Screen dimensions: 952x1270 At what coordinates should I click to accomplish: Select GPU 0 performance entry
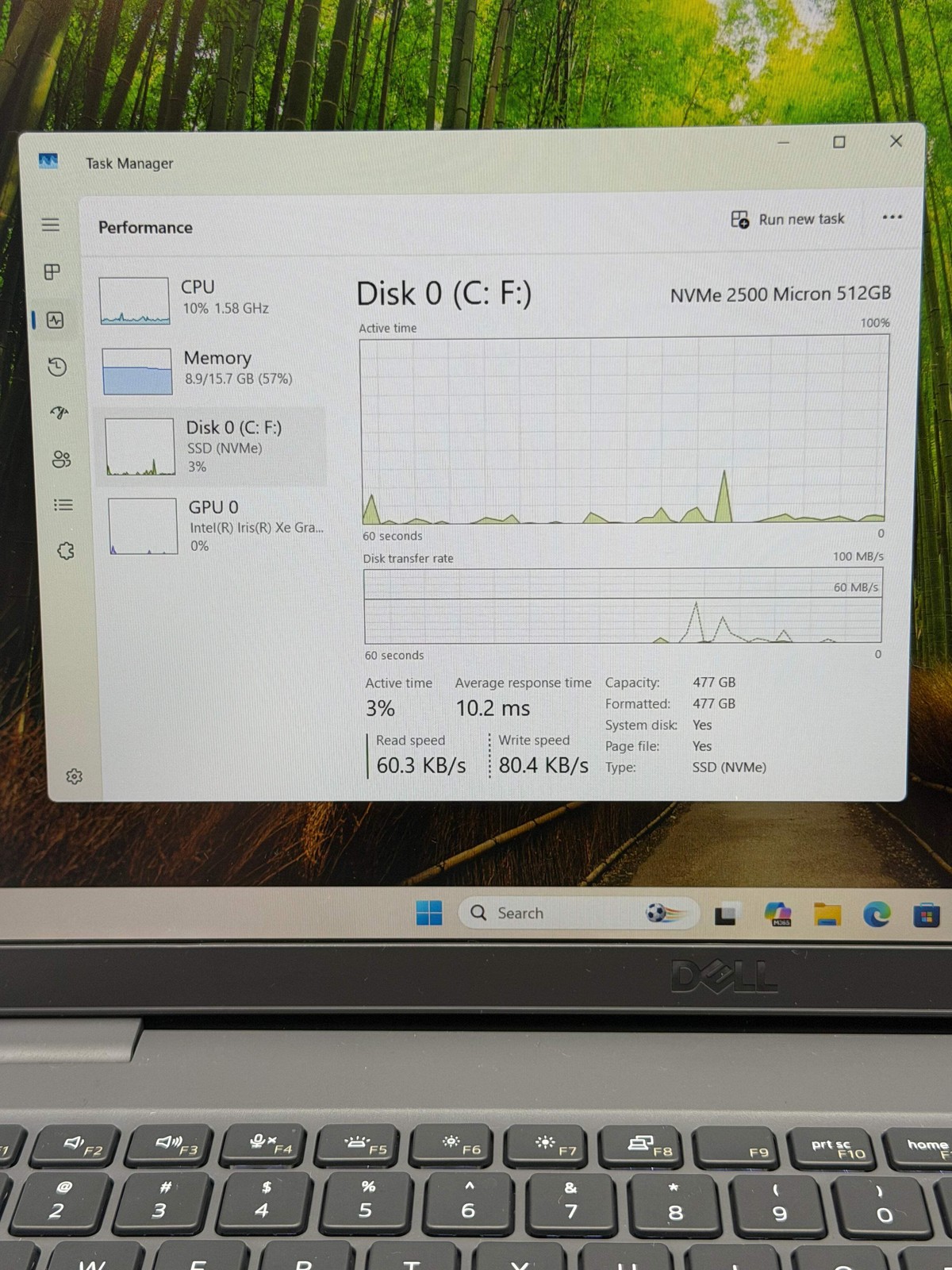pyautogui.click(x=216, y=525)
